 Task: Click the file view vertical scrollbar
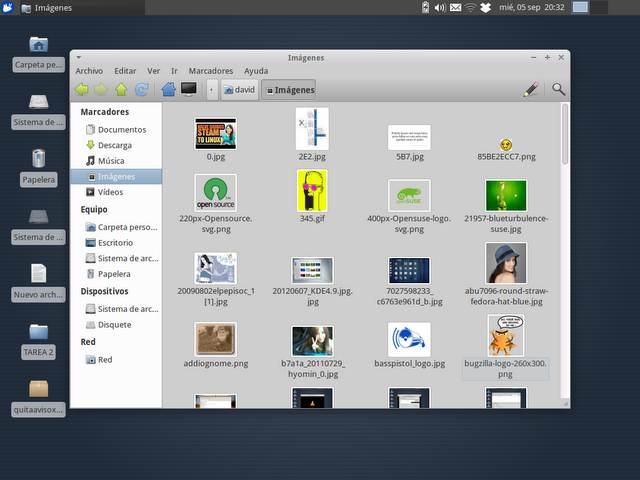pyautogui.click(x=565, y=135)
